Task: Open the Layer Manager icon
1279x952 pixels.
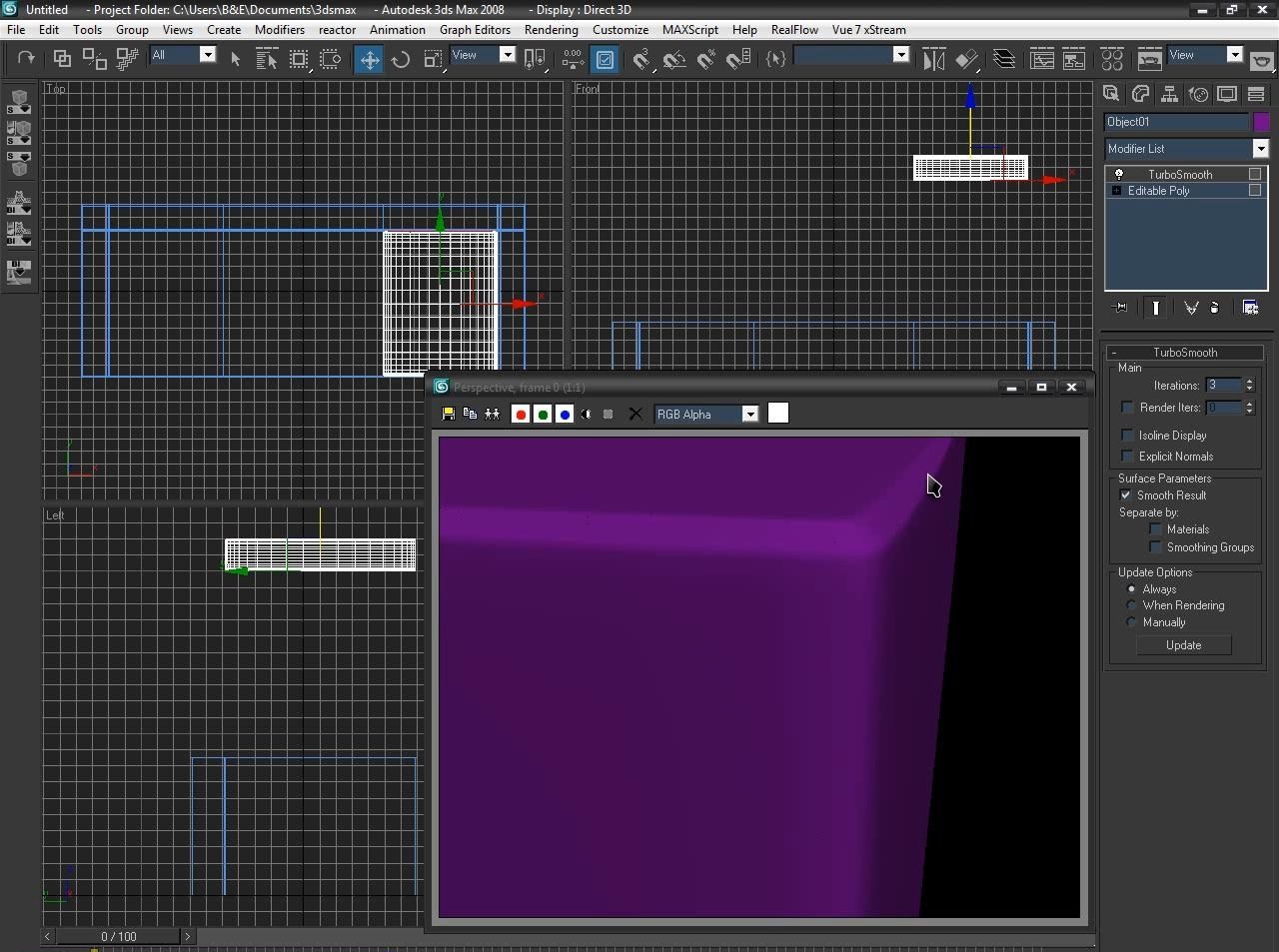Action: click(1004, 60)
